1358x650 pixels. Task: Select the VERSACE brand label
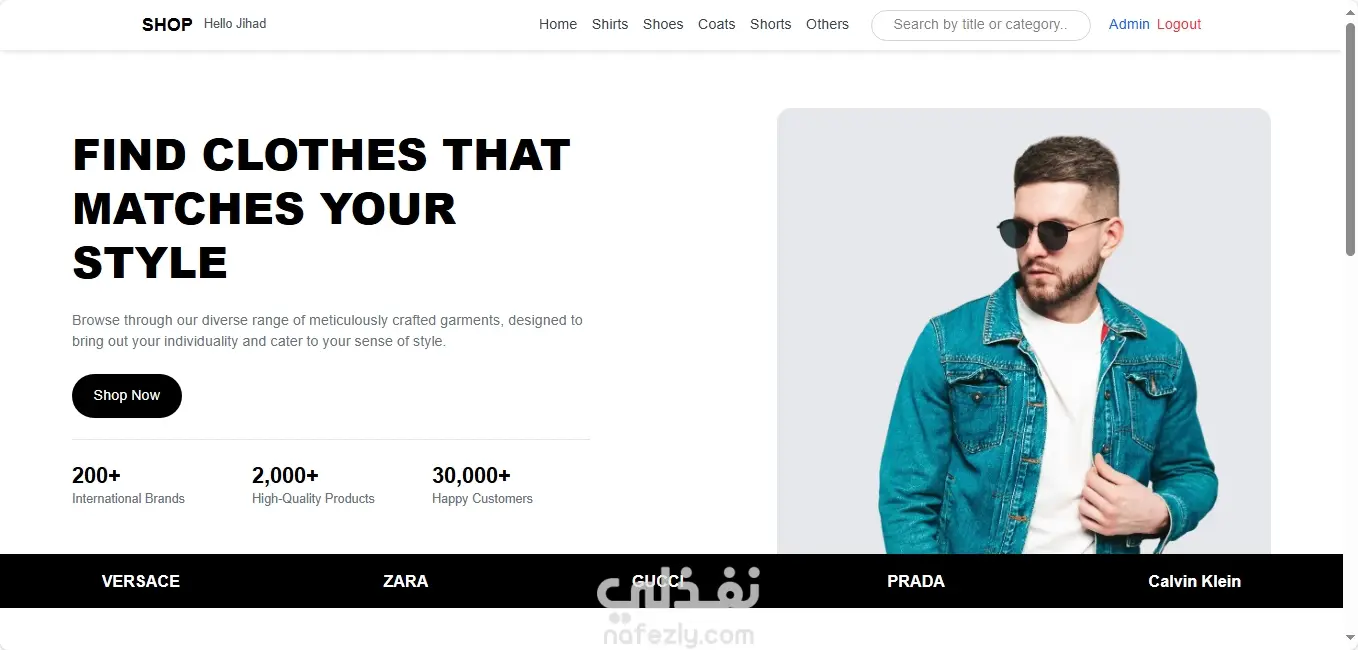pyautogui.click(x=141, y=581)
